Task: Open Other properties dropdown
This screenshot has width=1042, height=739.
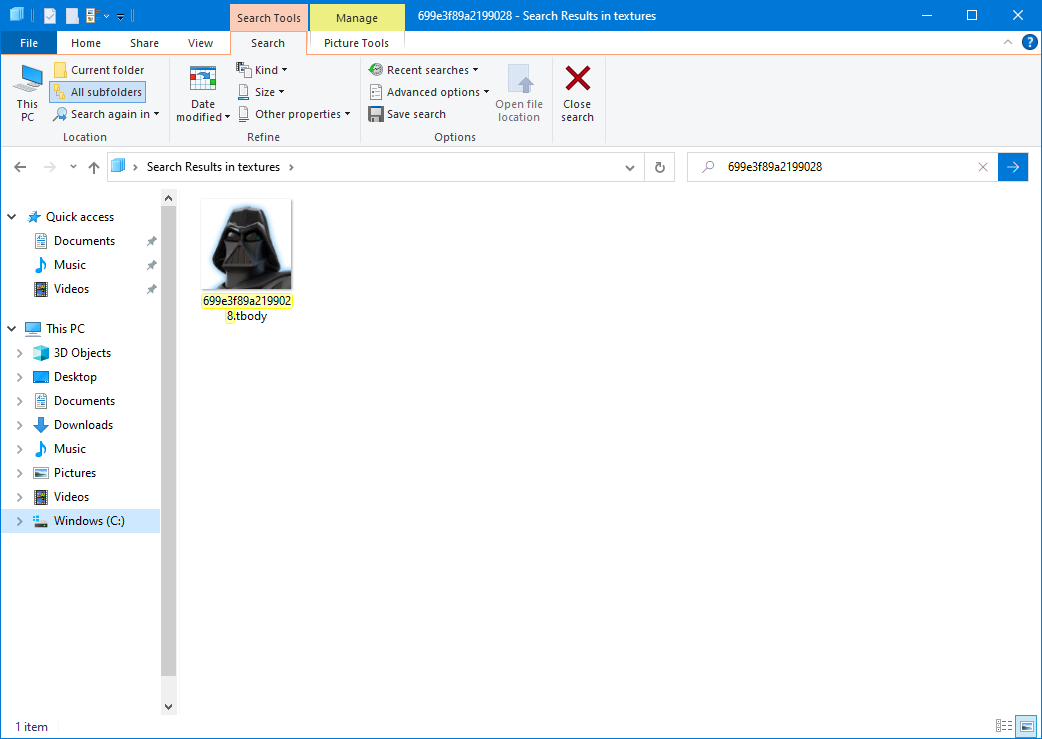Action: 294,114
